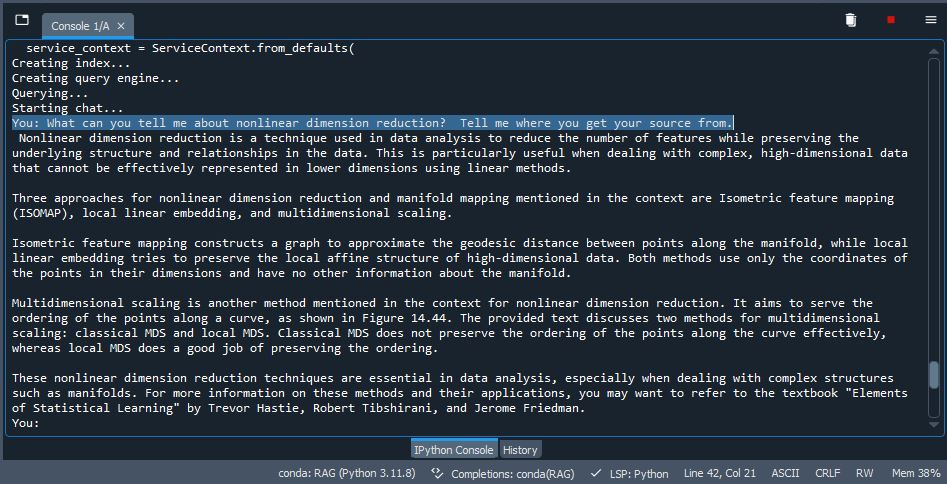This screenshot has height=484, width=947.
Task: Click the trash icon to remove variables
Action: (850, 20)
